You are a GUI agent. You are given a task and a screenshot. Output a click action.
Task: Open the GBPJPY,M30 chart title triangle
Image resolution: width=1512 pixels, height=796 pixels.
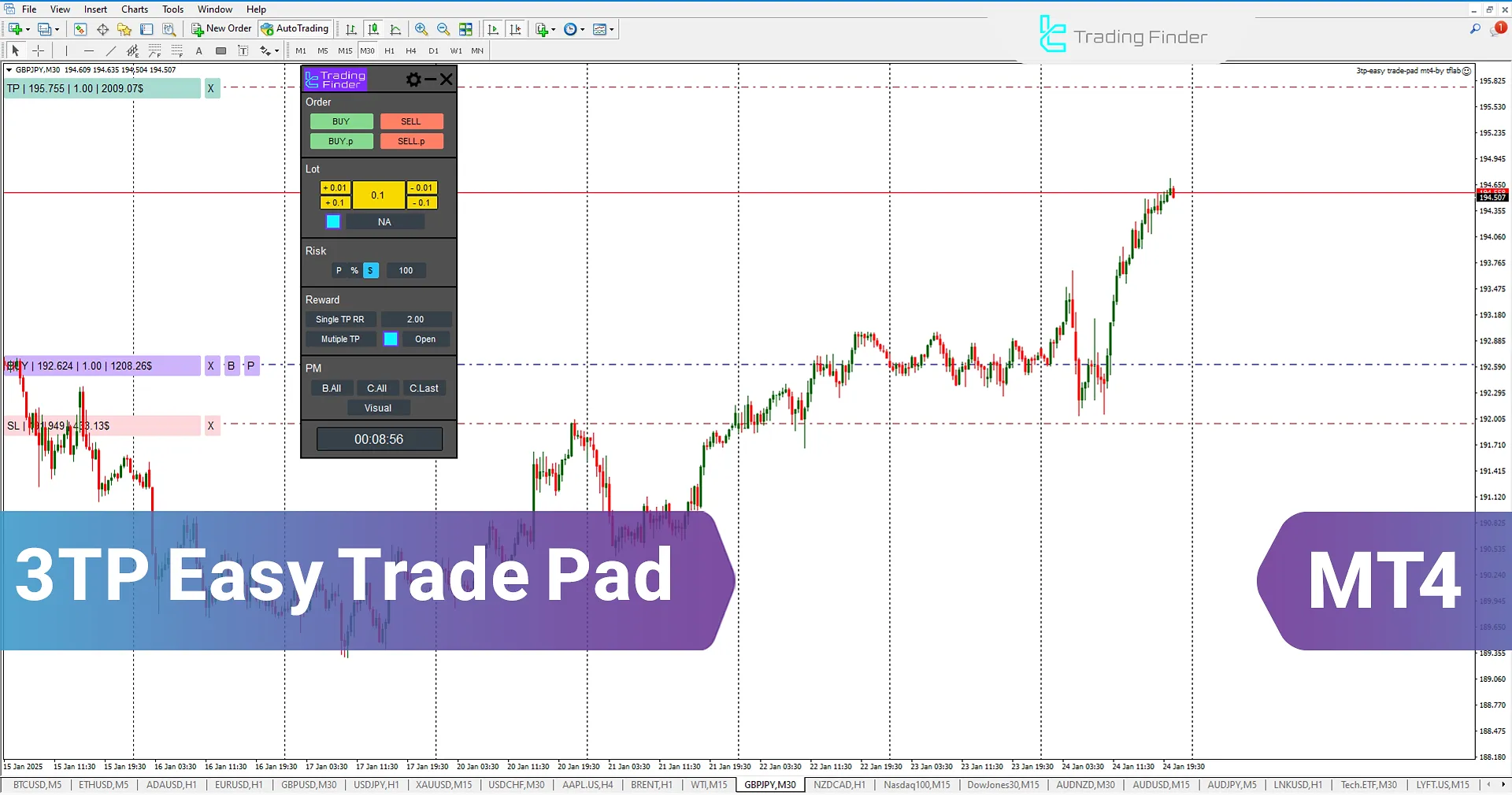[9, 70]
